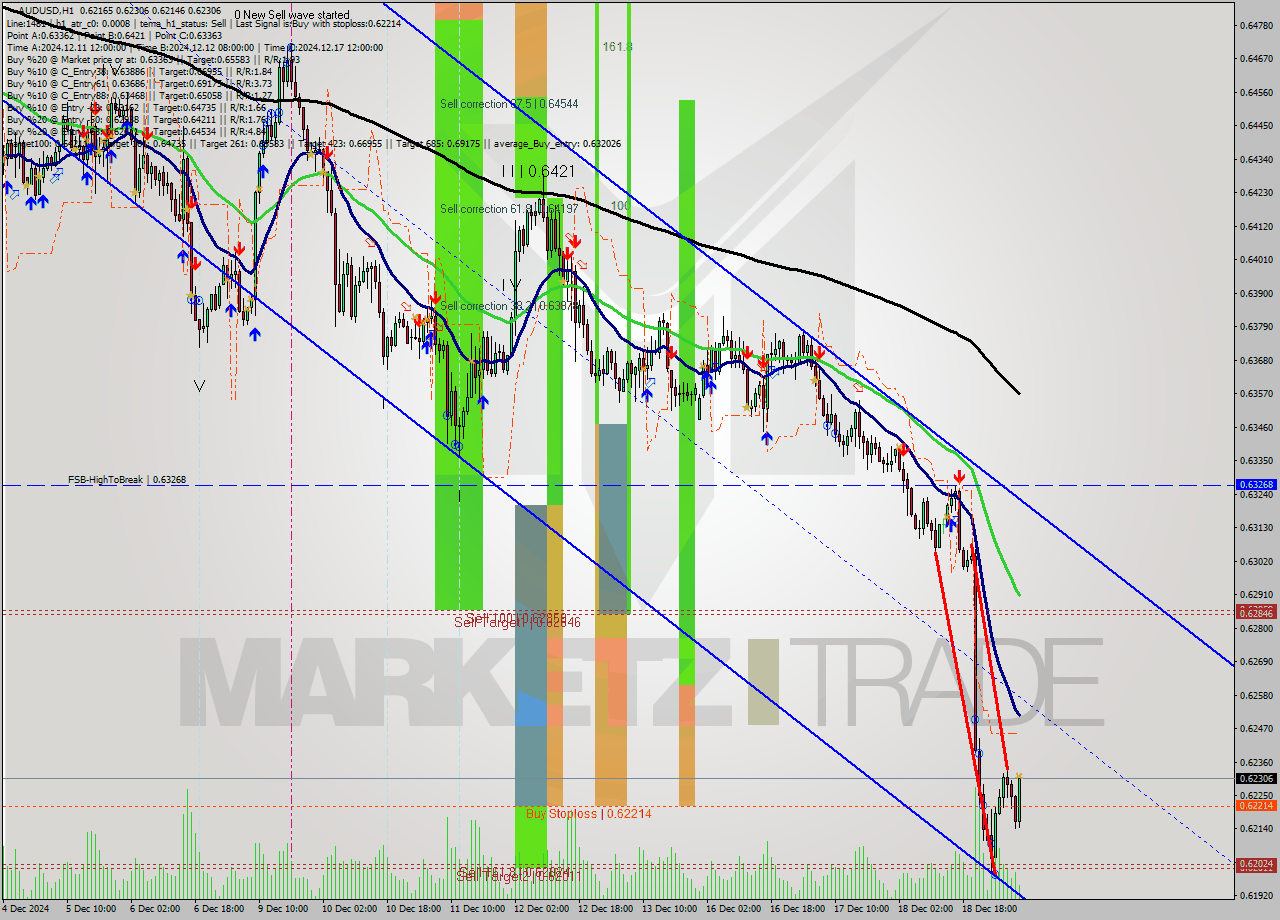Select the 0.62470 price scale value
This screenshot has width=1280, height=920.
[x=1257, y=729]
